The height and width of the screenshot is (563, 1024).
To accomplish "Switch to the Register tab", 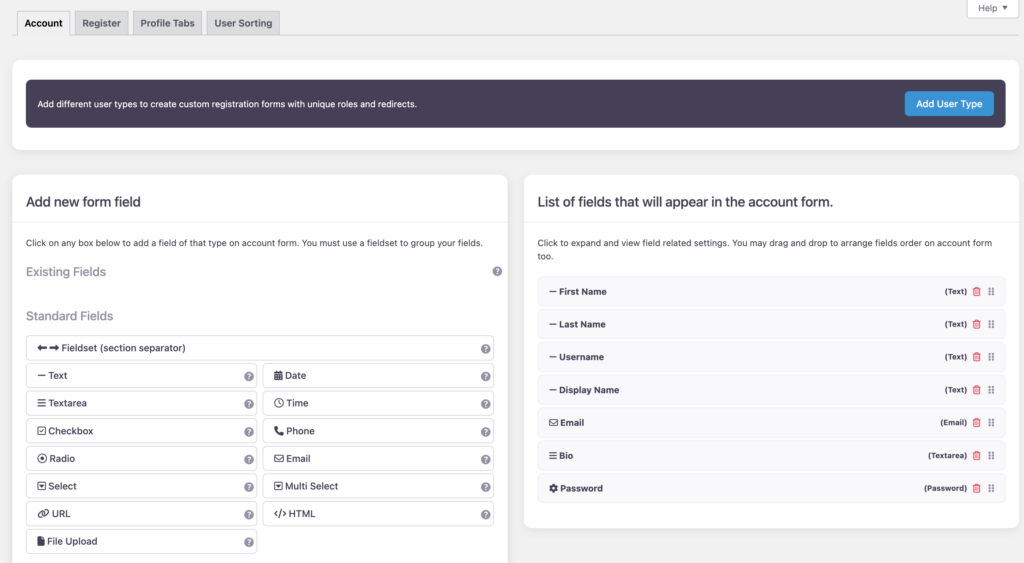I will [x=102, y=23].
